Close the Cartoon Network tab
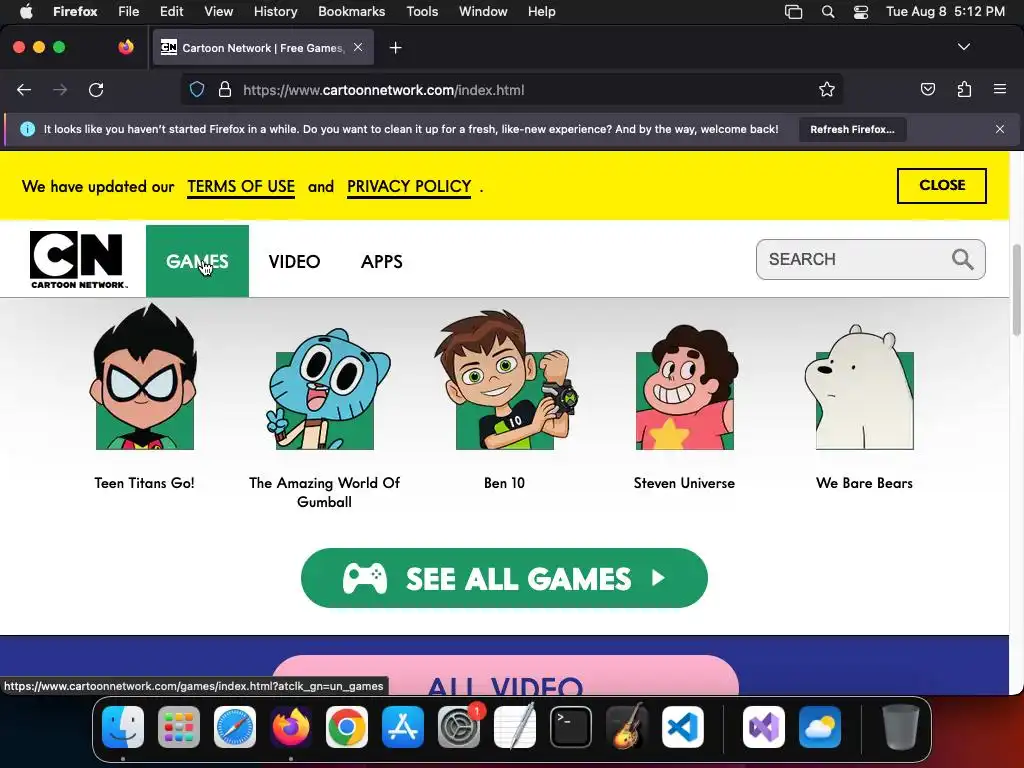This screenshot has height=768, width=1024. click(x=358, y=47)
